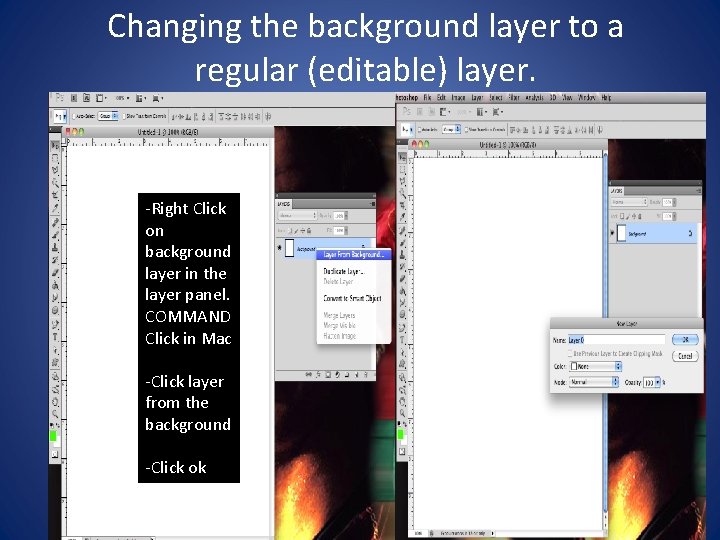720x540 pixels.
Task: Click add layer mask icon, left Layers panel
Action: click(x=328, y=375)
